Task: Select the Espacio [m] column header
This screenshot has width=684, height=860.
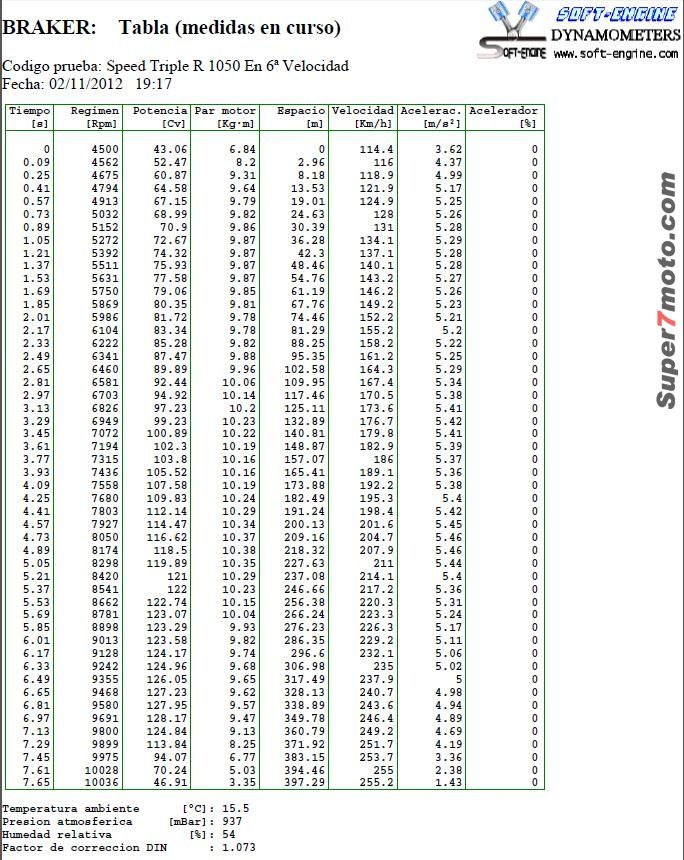Action: pyautogui.click(x=294, y=117)
